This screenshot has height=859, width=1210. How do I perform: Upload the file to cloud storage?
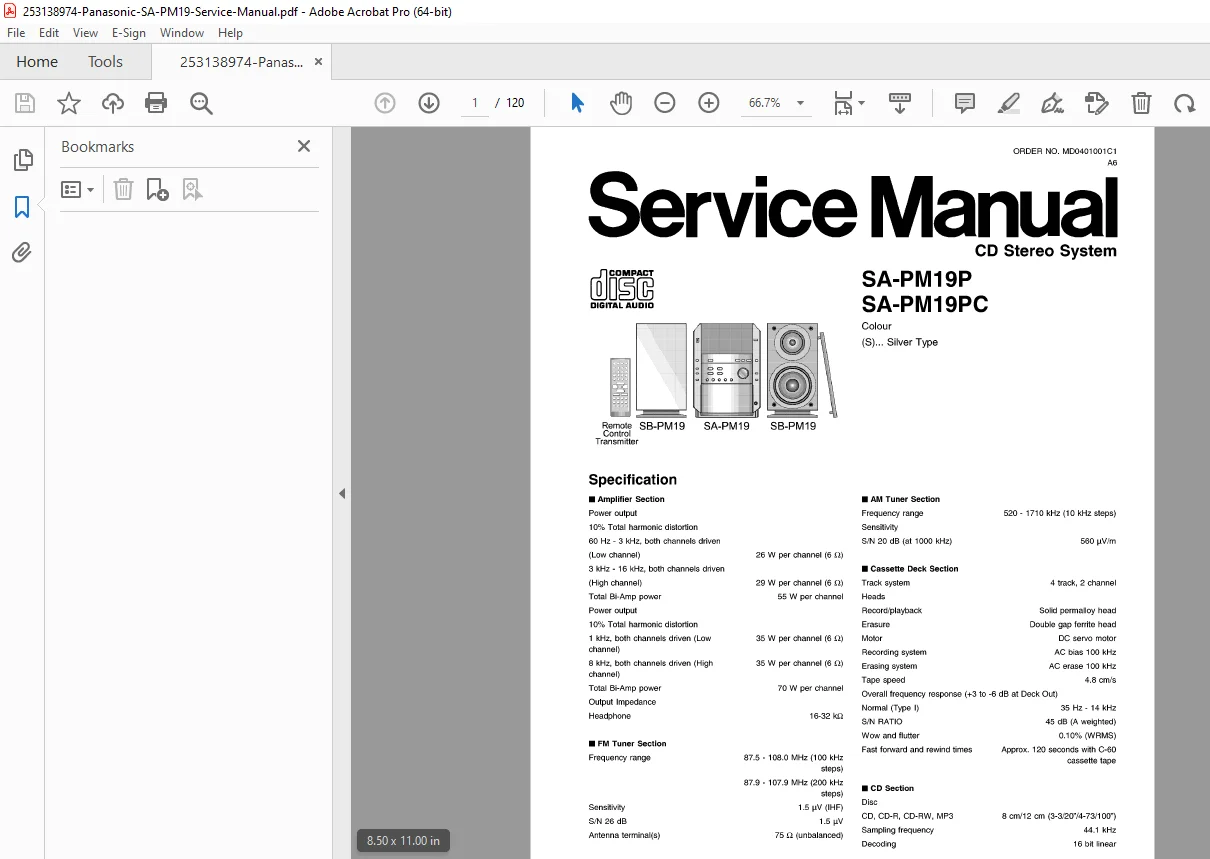point(113,103)
